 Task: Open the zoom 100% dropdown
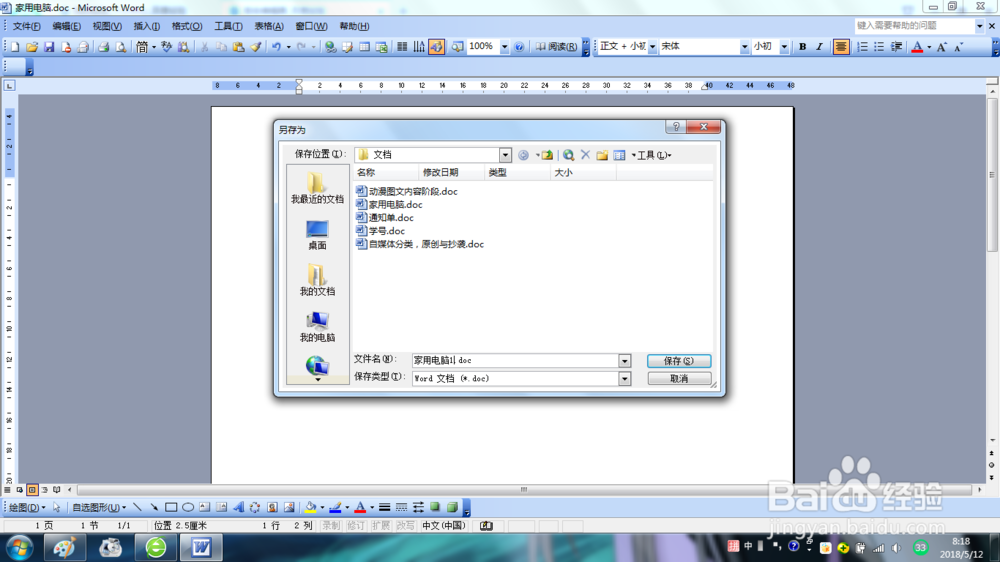(504, 47)
